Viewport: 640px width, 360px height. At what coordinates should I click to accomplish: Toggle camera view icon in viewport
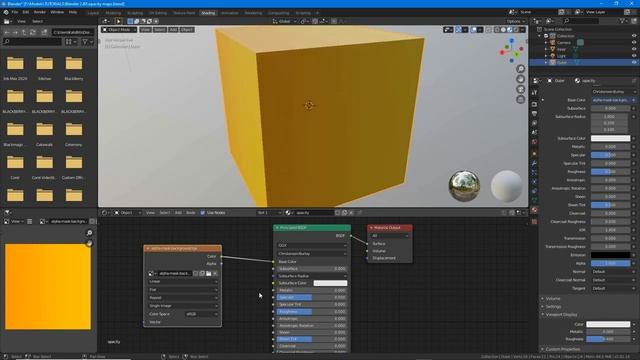pos(520,89)
